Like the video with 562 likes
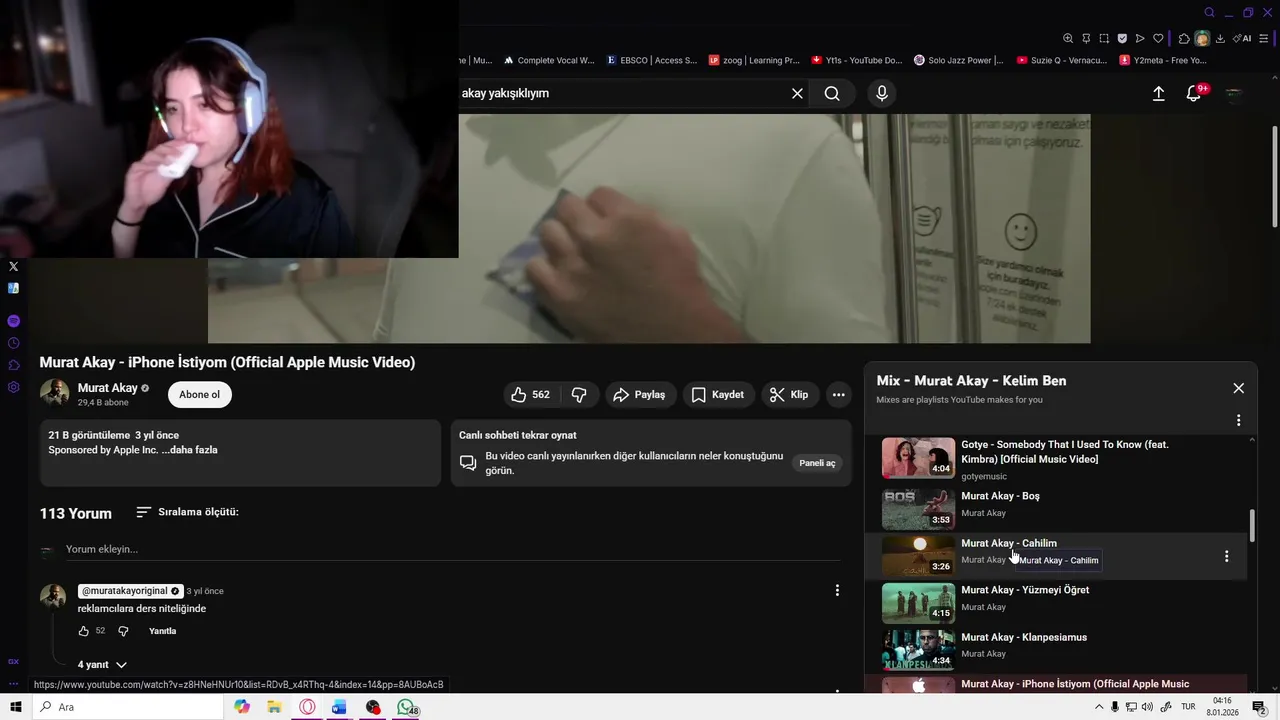 click(x=530, y=395)
